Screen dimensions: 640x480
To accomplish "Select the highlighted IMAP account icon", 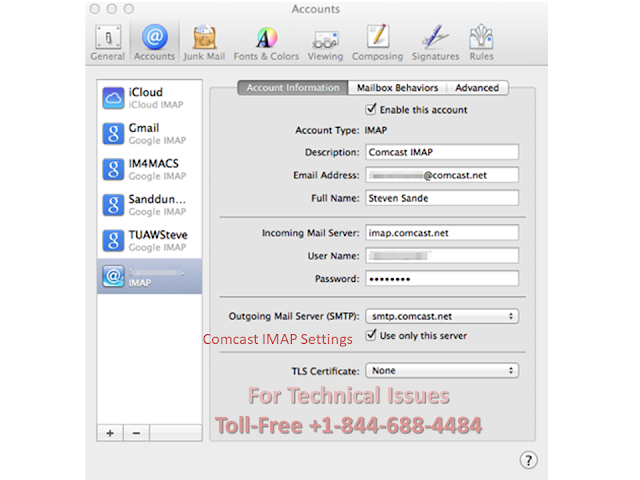I will click(113, 276).
